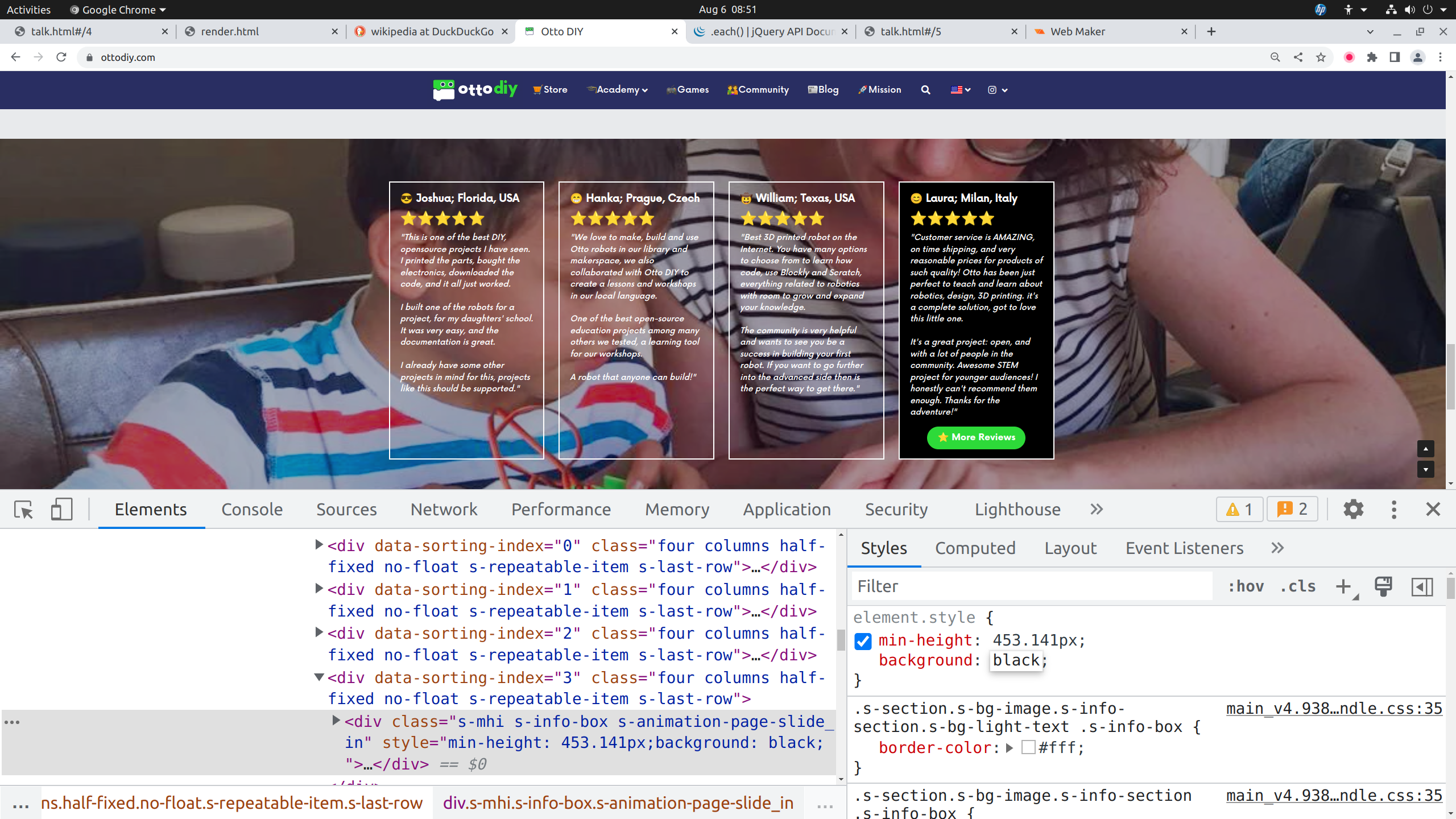The width and height of the screenshot is (1456, 819).
Task: Open DevTools settings gear
Action: (1353, 509)
